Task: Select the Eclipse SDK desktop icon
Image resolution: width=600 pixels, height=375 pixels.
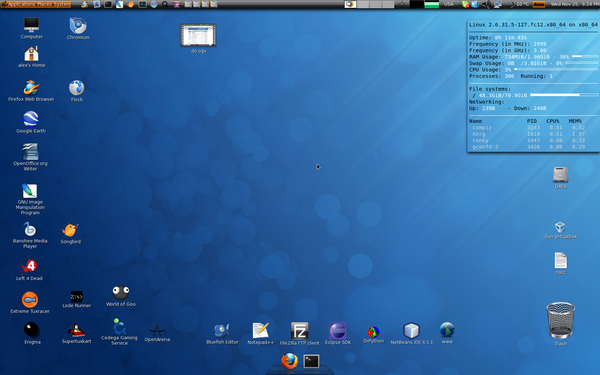Action: [338, 333]
